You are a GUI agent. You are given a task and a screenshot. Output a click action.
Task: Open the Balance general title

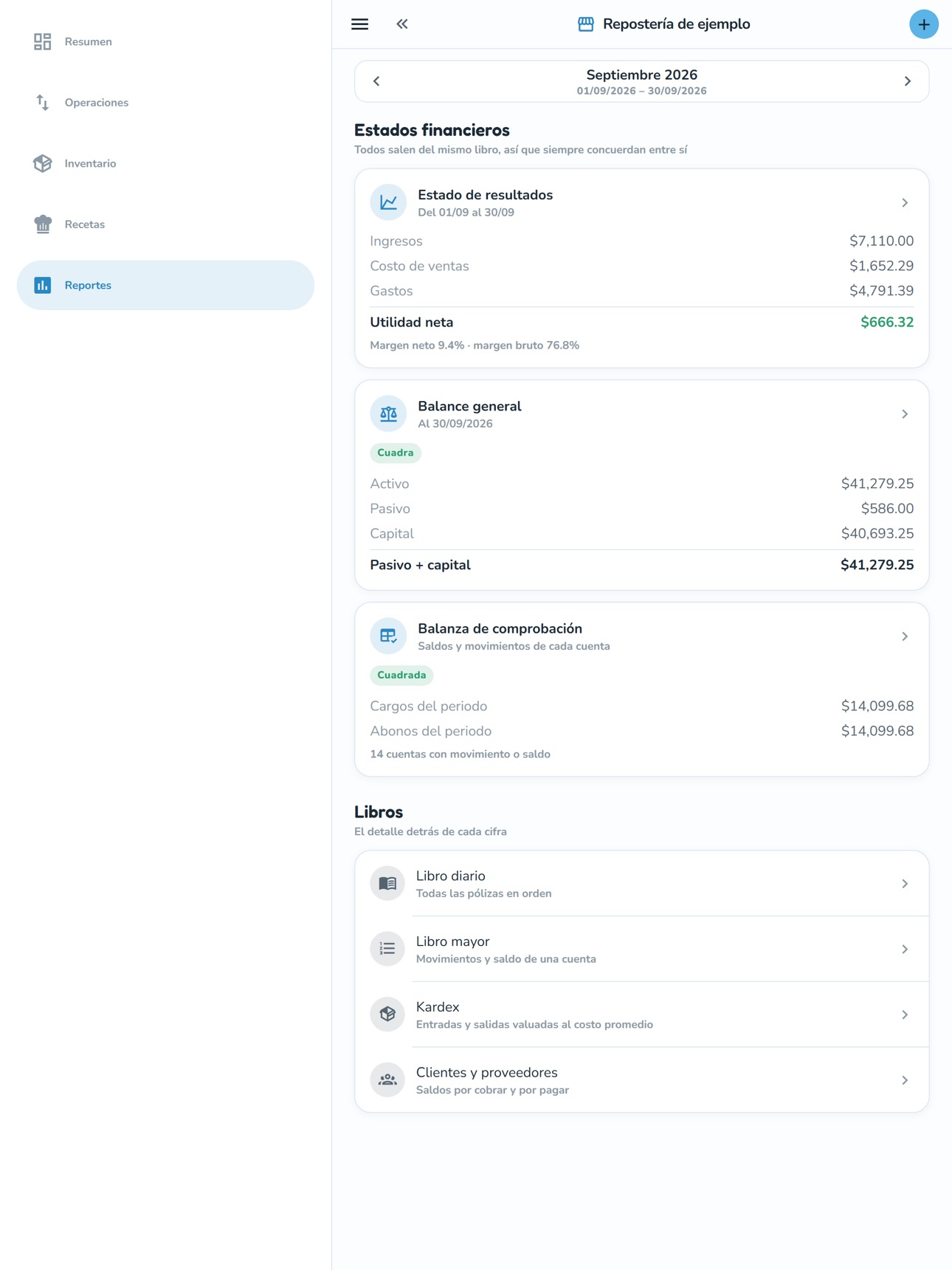469,406
